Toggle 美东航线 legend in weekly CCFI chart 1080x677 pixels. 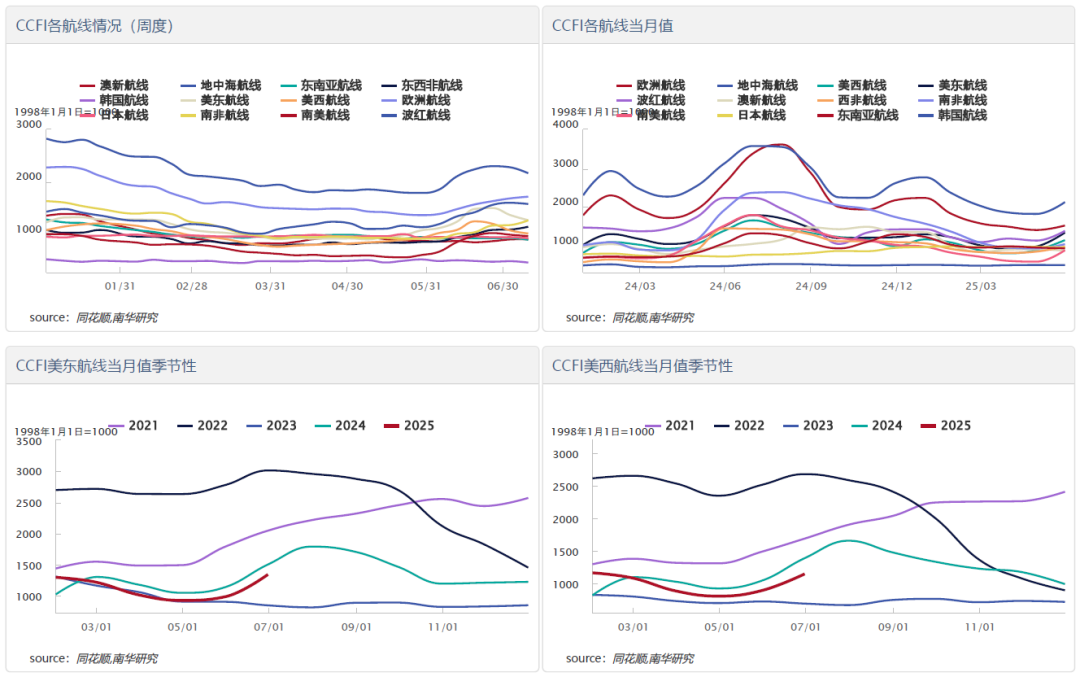[x=215, y=100]
